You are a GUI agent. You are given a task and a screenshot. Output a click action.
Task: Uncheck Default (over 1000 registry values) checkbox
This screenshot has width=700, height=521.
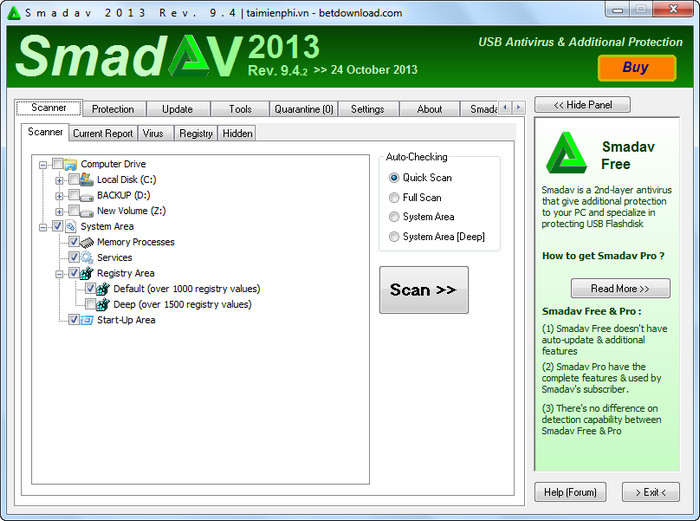(90, 288)
